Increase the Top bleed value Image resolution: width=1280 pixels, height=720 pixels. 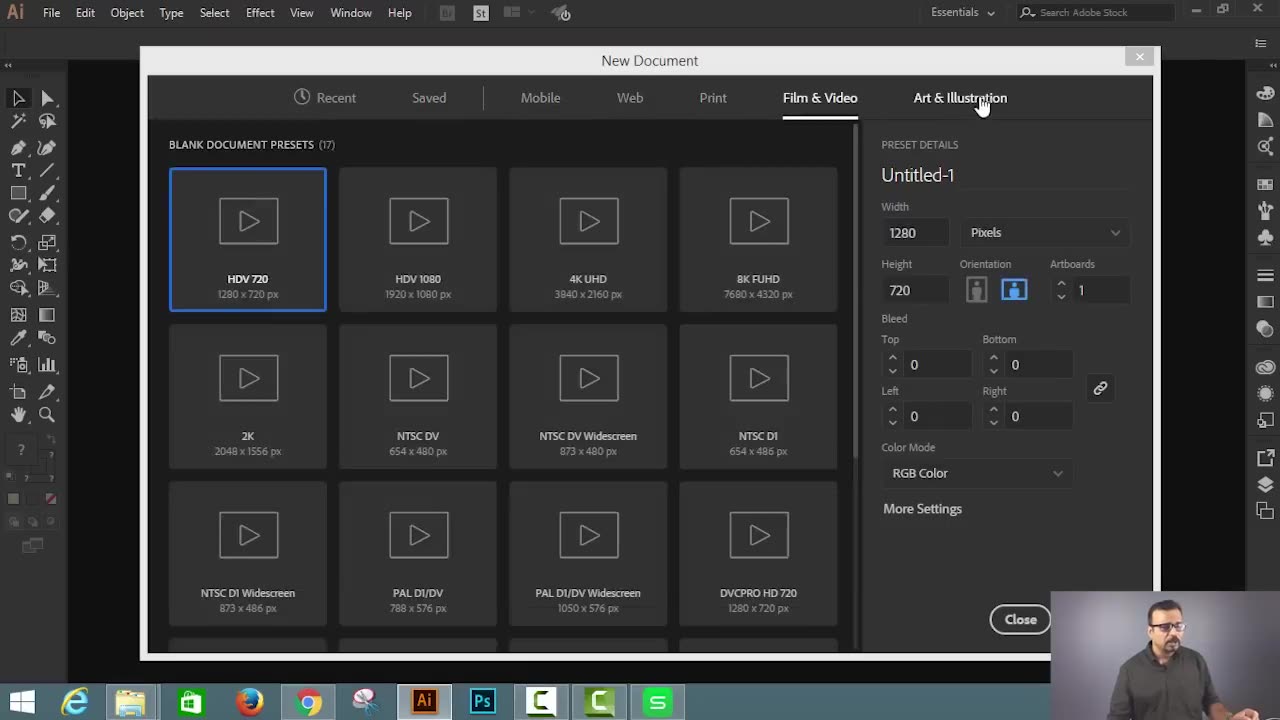[893, 359]
